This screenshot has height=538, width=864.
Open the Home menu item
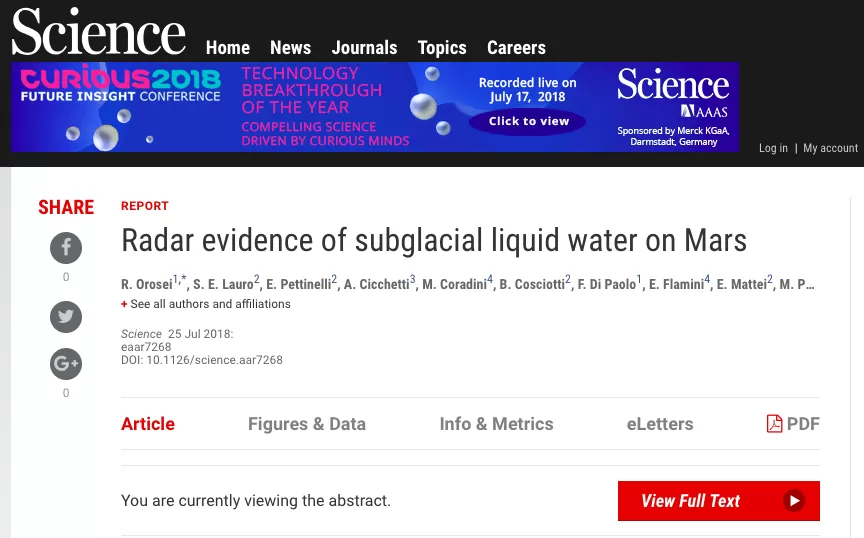click(x=228, y=48)
